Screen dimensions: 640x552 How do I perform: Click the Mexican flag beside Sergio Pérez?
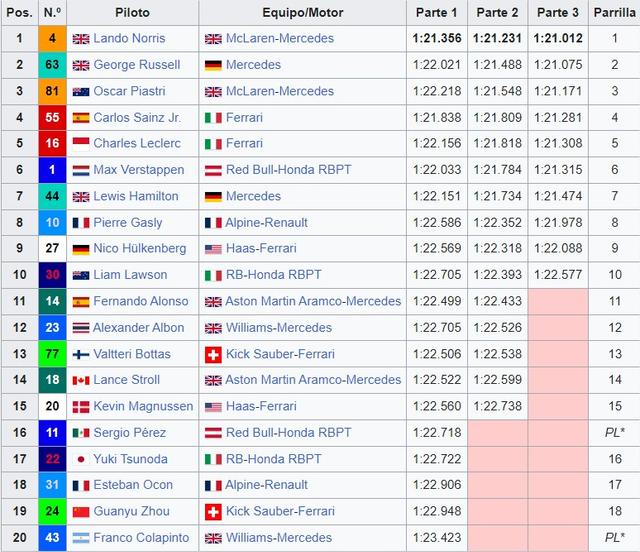coord(81,433)
